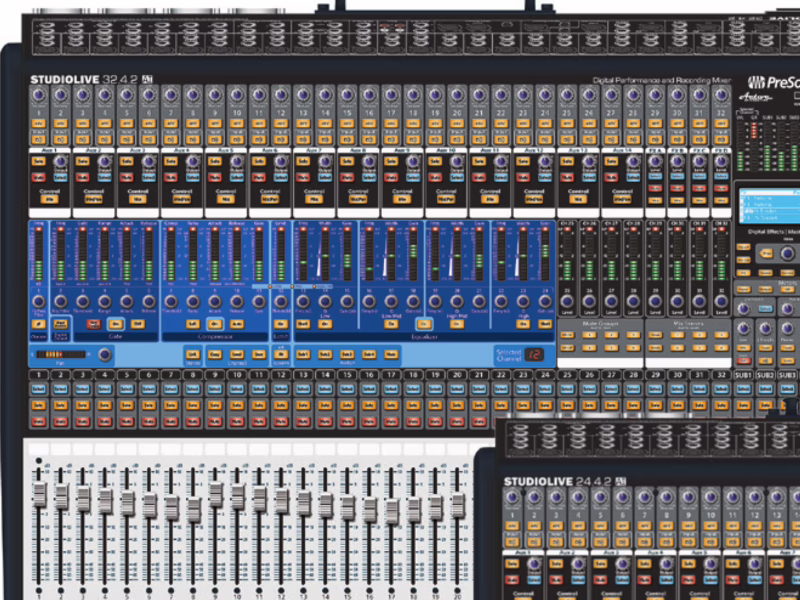Click the channel 16 trim knob

[x=369, y=95]
